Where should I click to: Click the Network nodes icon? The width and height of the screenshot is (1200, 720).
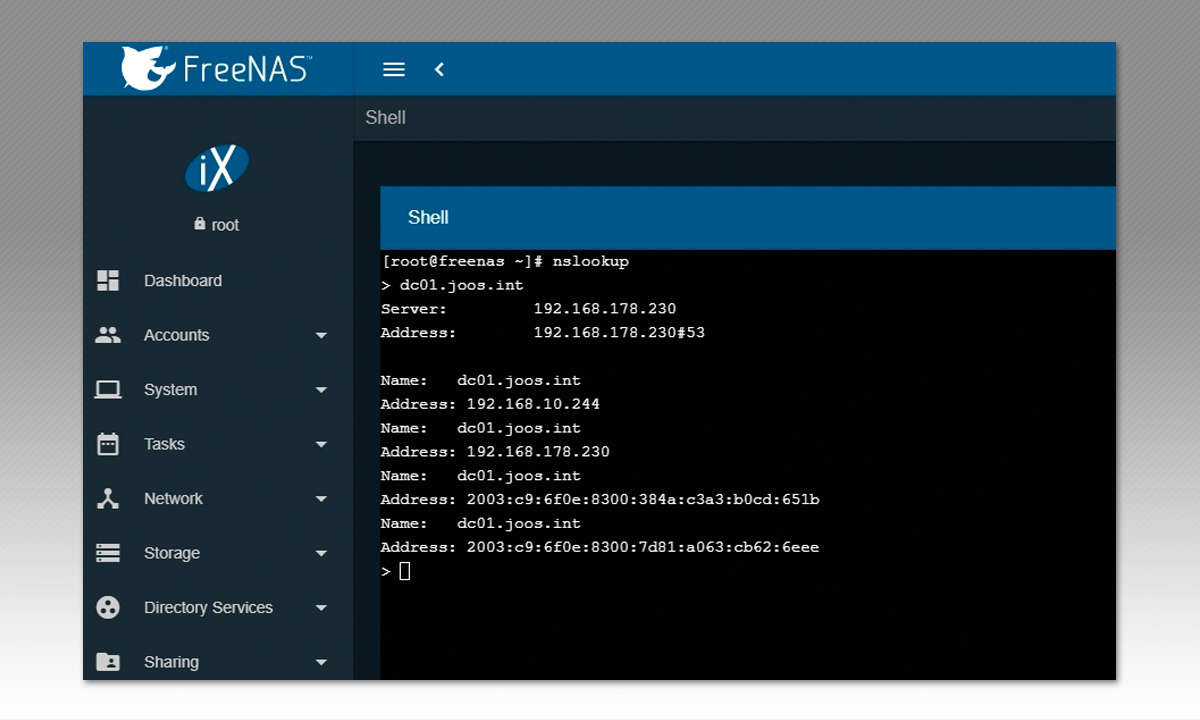point(108,498)
